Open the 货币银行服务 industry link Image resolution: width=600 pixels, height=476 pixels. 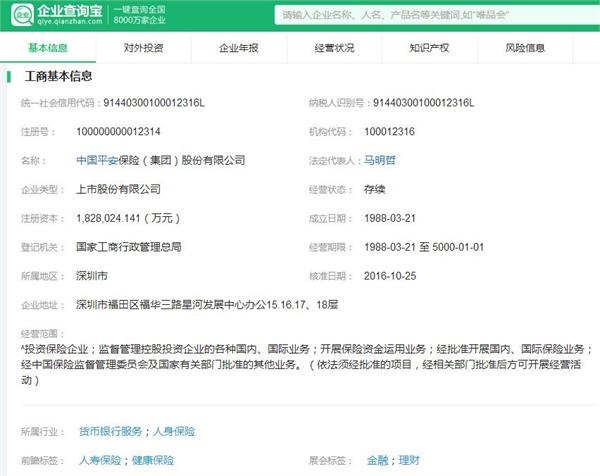[111, 431]
